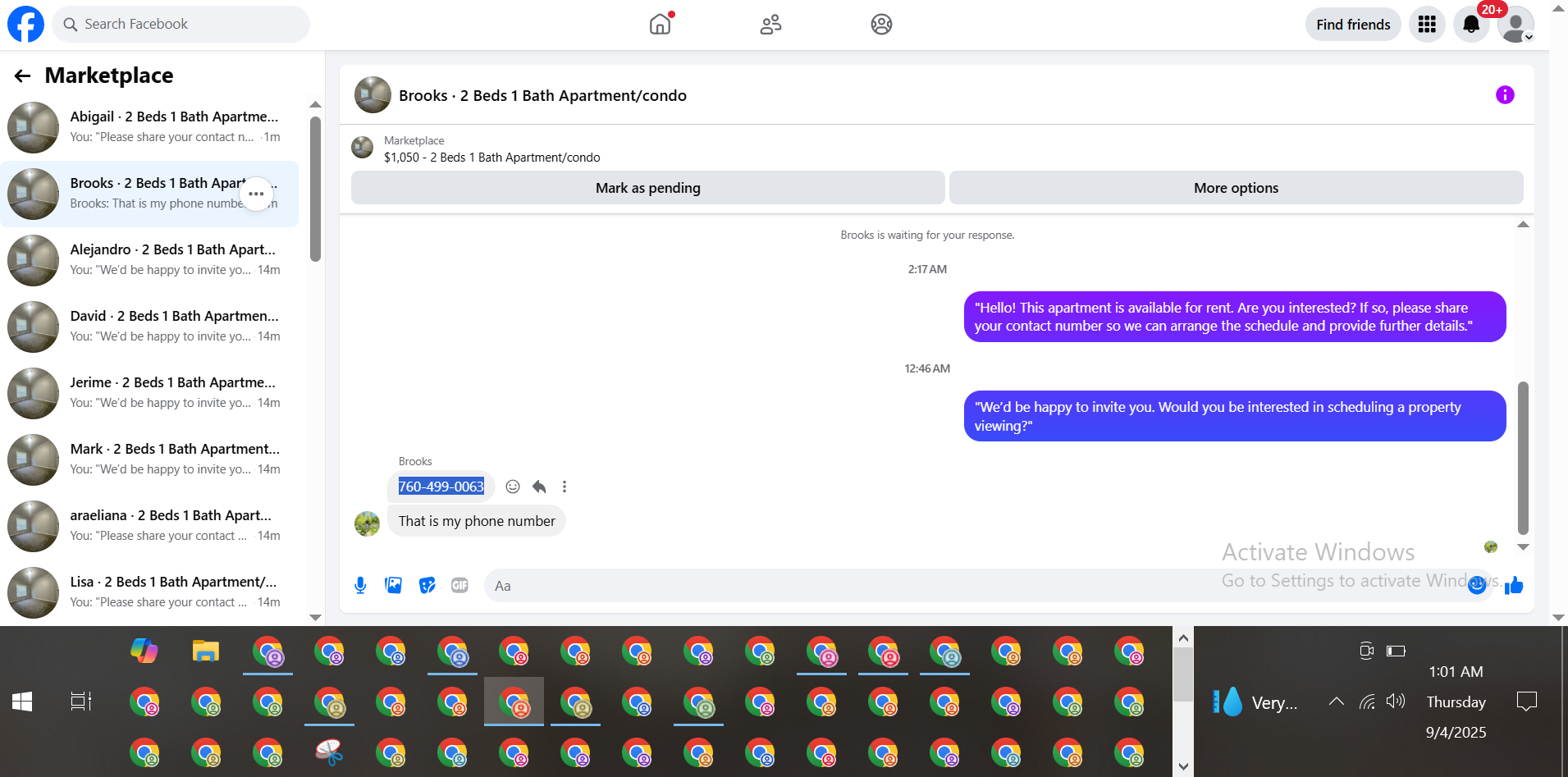The image size is (1568, 777).
Task: Open the battery status icon
Action: click(1396, 651)
